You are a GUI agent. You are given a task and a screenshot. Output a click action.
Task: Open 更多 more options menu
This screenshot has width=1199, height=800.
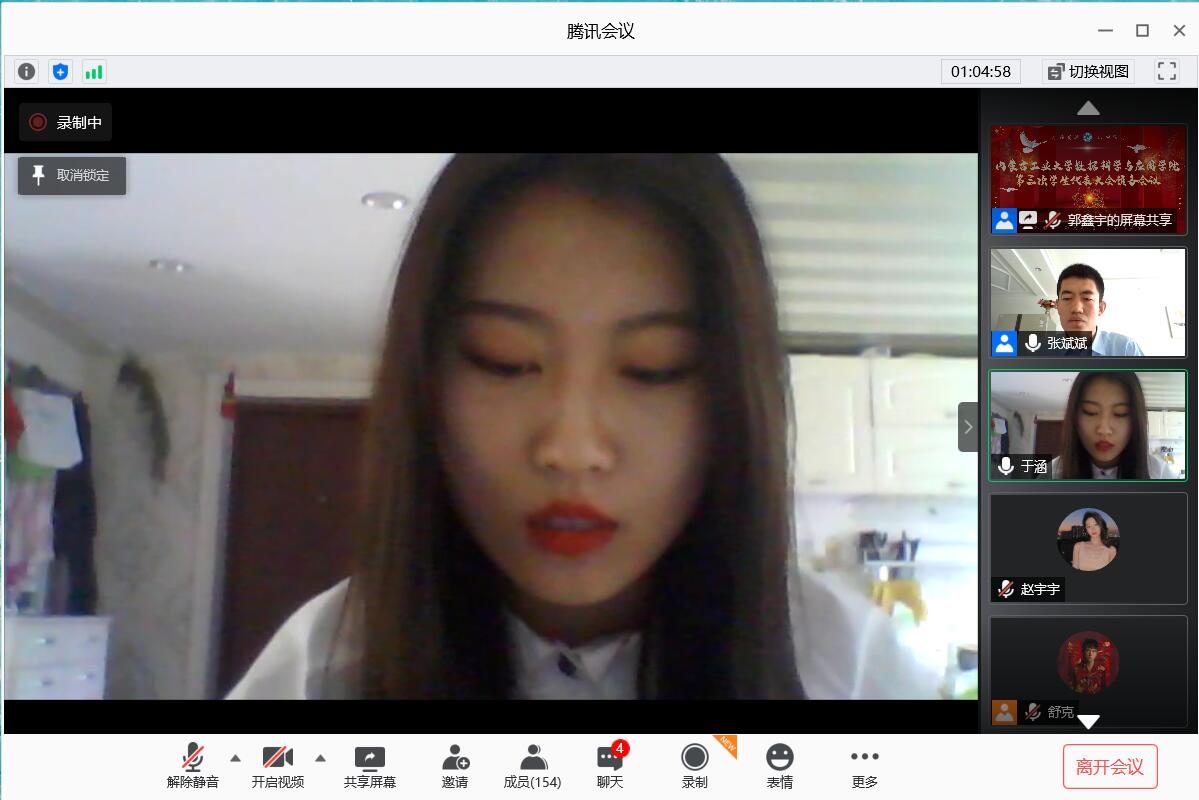tap(864, 766)
